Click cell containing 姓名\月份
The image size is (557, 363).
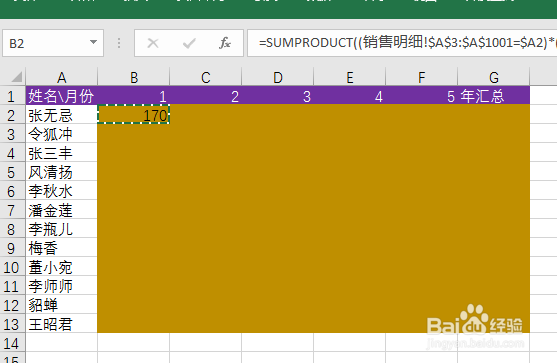[61, 95]
